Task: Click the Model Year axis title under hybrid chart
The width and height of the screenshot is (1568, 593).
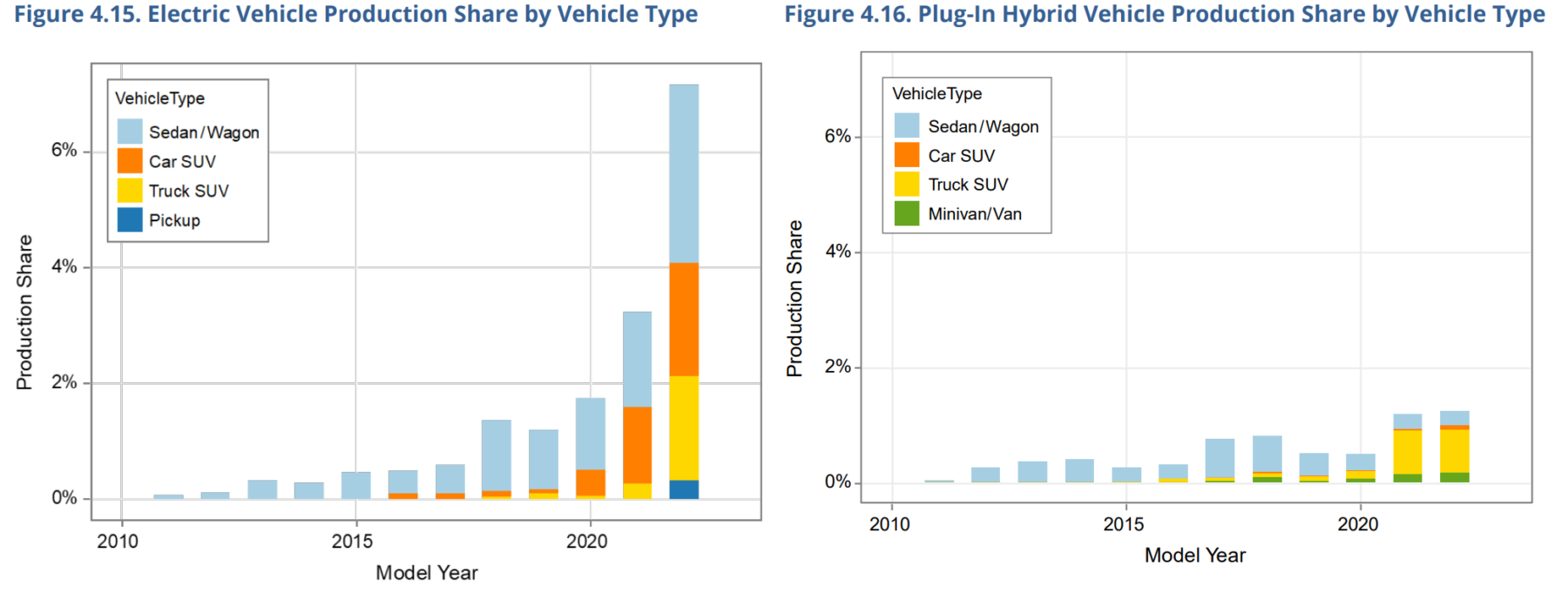Action: pos(1194,556)
